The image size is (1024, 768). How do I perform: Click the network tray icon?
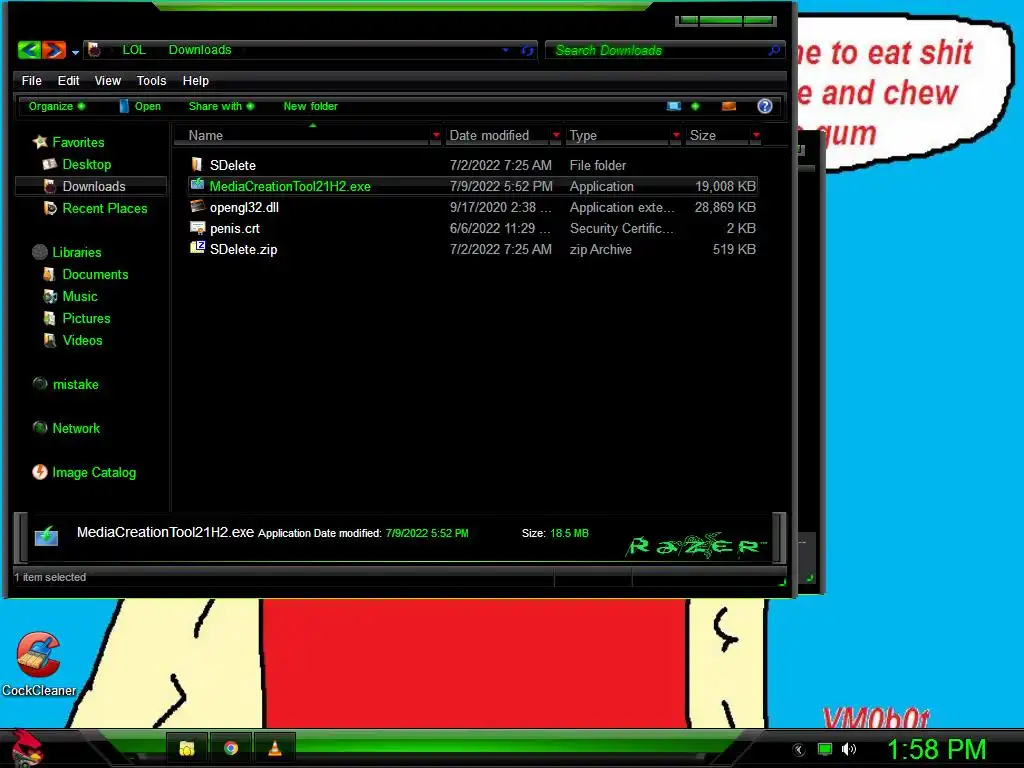tap(825, 749)
